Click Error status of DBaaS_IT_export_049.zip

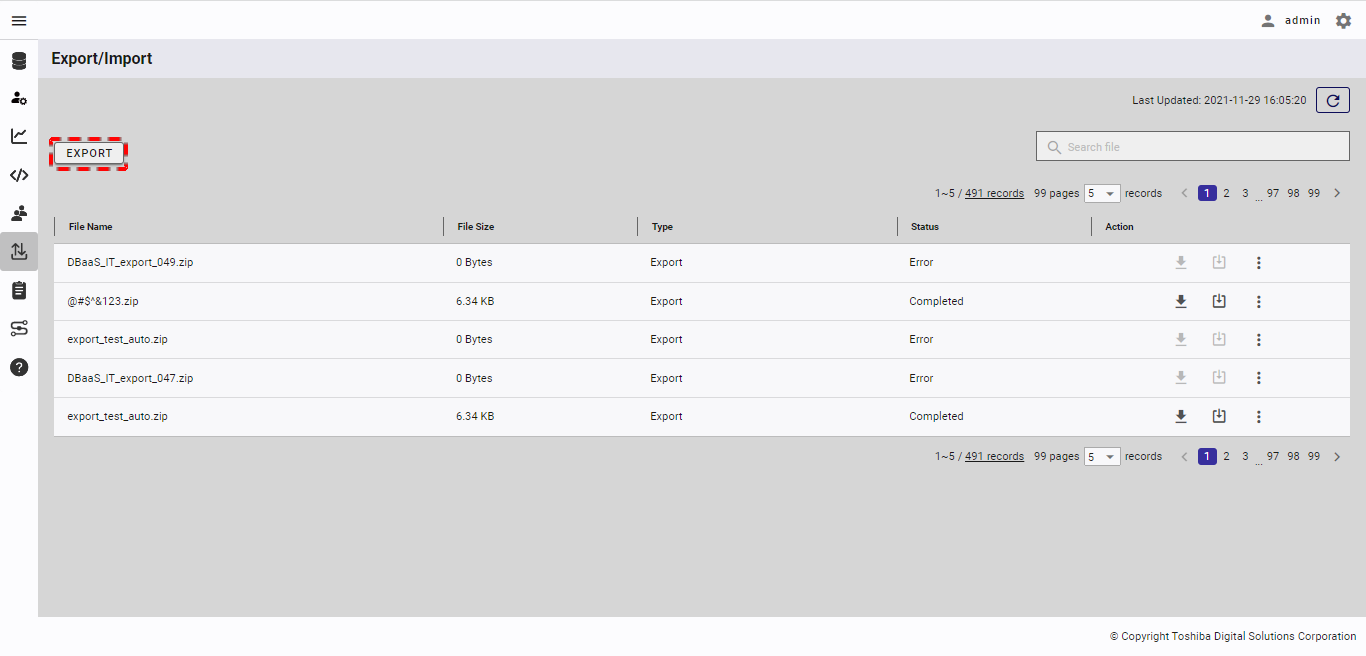(921, 262)
